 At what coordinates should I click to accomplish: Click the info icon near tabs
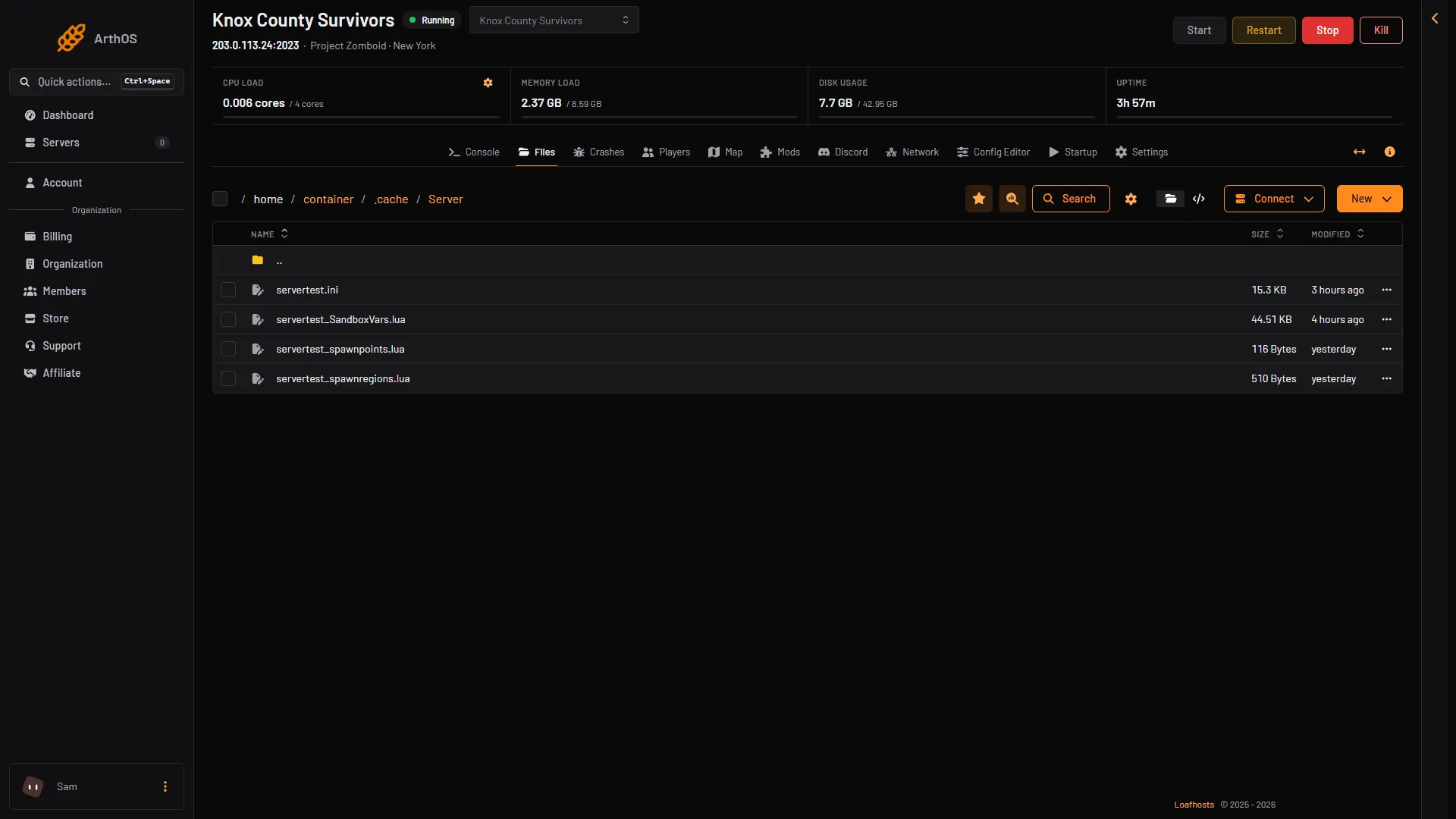1389,152
